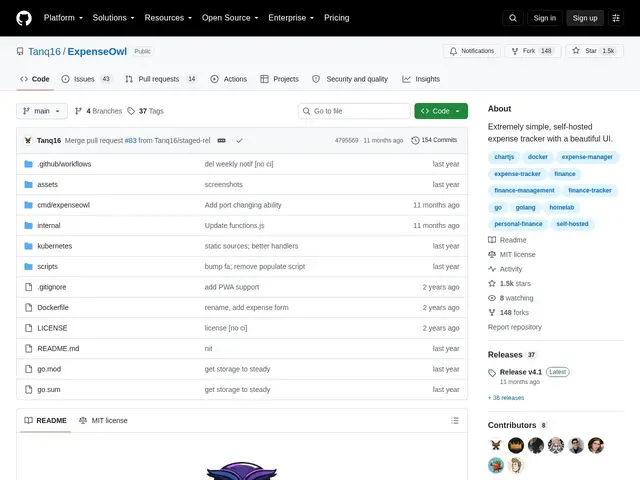This screenshot has height=480, width=640.
Task: Open the second contributor avatar
Action: (x=516, y=445)
